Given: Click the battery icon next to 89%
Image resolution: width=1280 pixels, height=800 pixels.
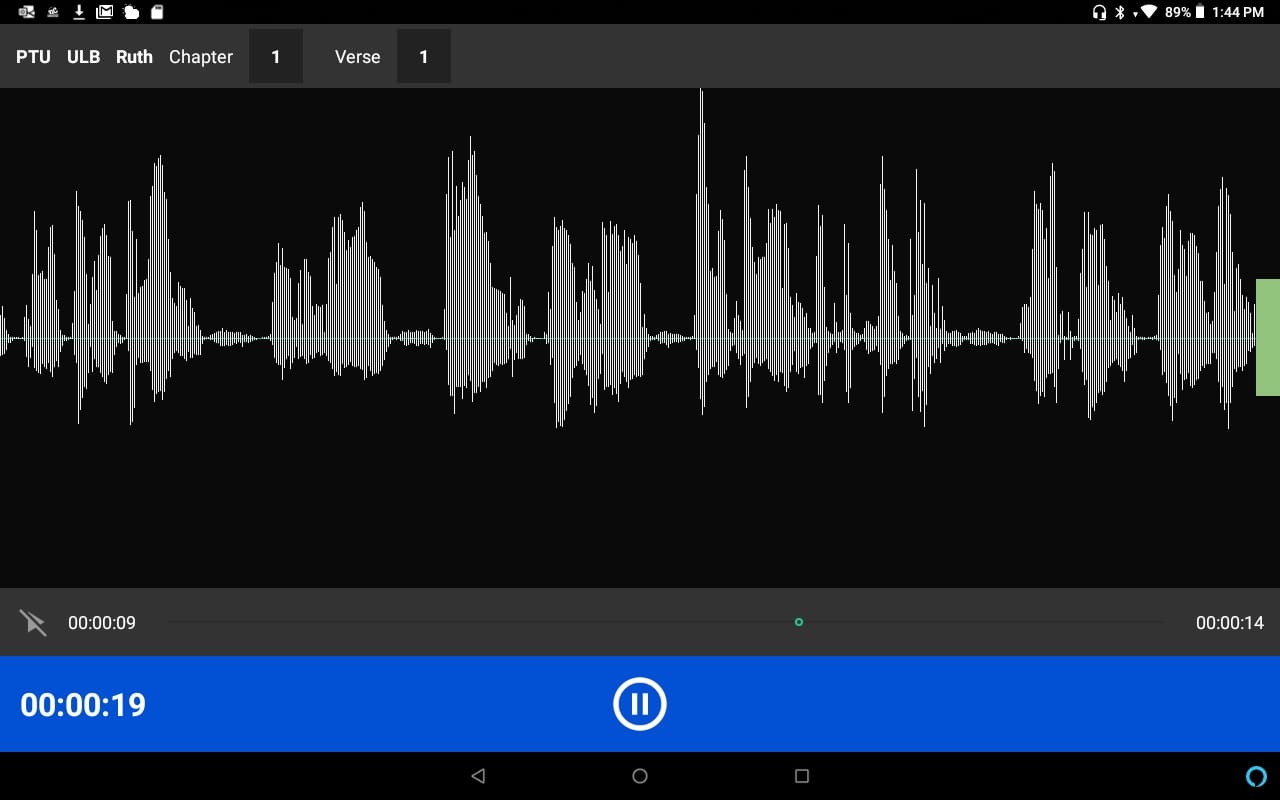Looking at the screenshot, I should click(x=1200, y=12).
